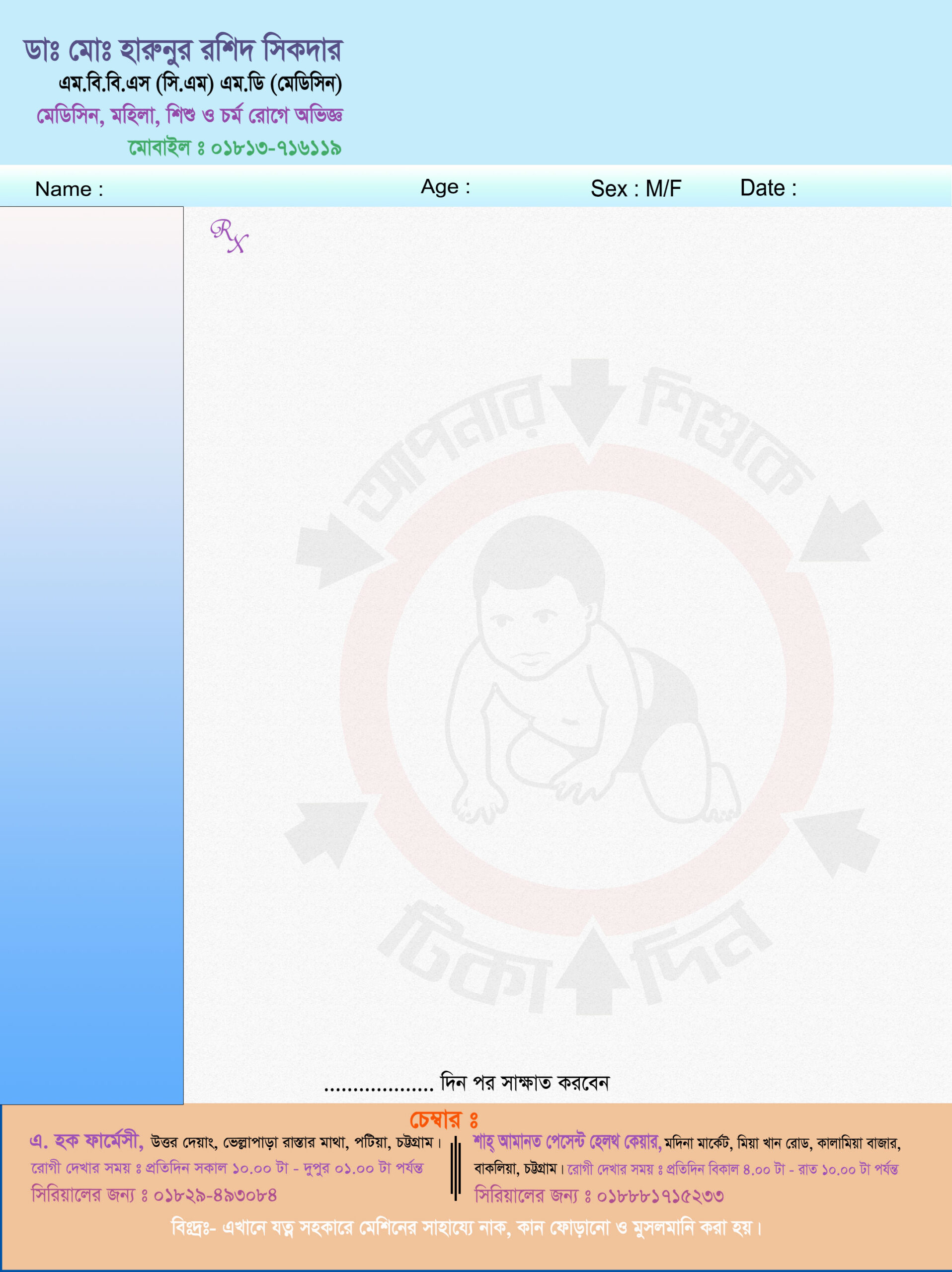Click the Date field label
The image size is (952, 1272).
point(768,188)
